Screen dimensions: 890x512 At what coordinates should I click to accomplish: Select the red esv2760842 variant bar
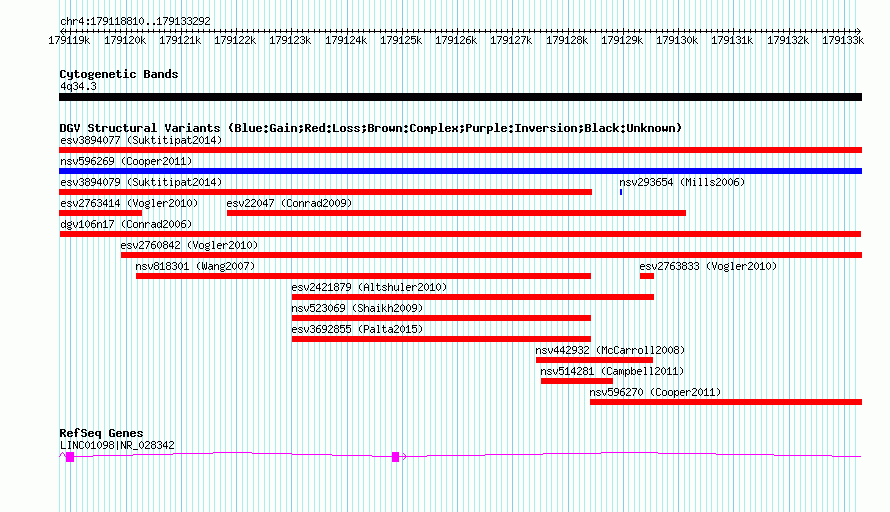[x=492, y=255]
